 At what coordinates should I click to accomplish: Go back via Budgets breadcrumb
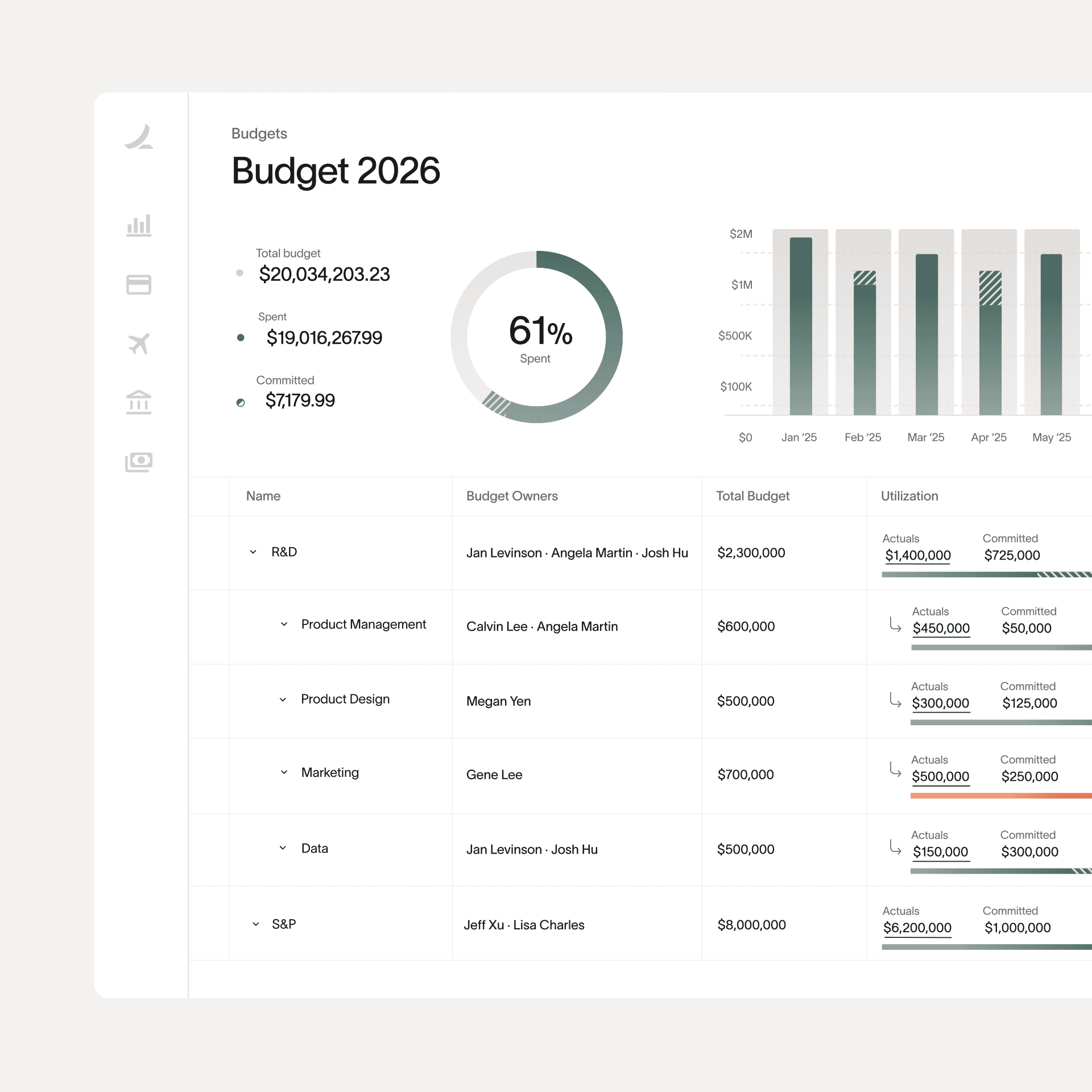click(x=259, y=134)
